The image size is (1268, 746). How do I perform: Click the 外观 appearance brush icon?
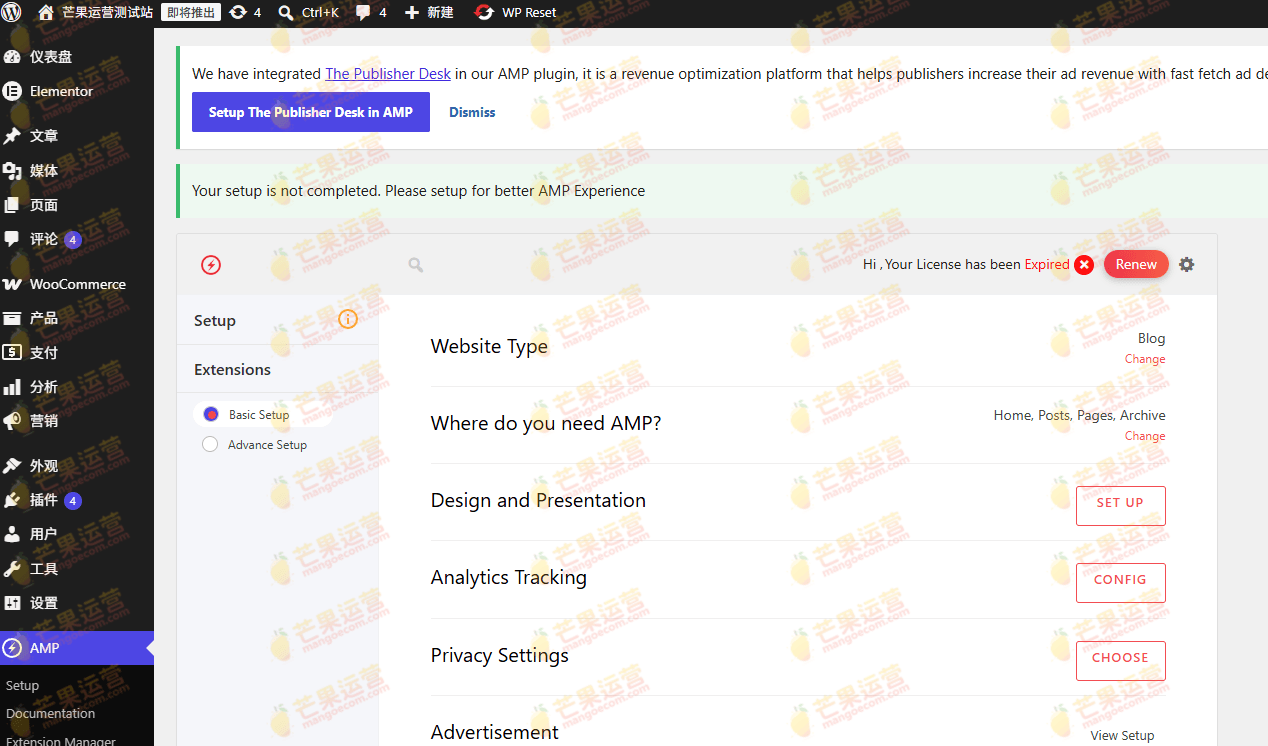(12, 466)
